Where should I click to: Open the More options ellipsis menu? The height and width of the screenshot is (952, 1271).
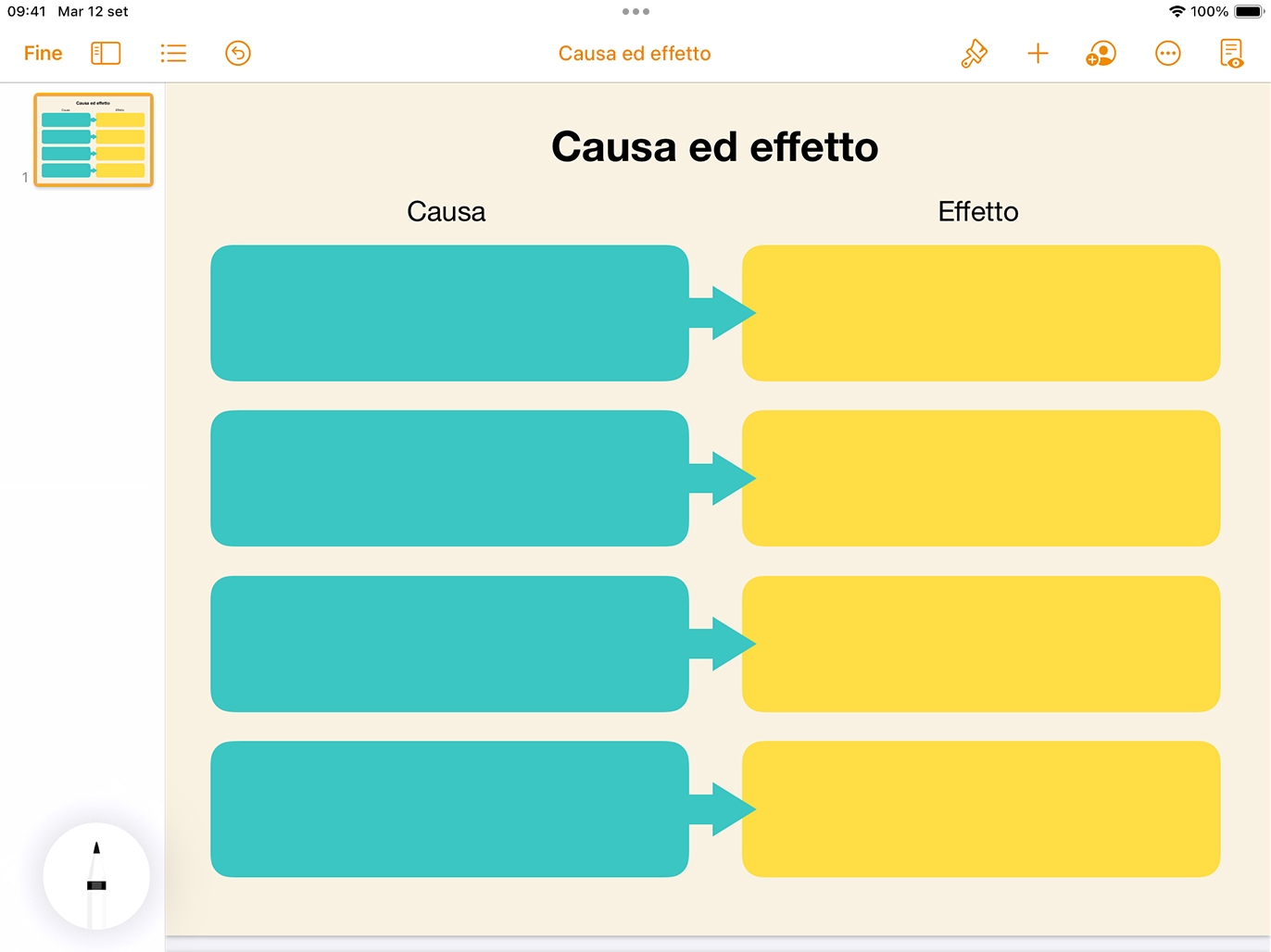pos(1168,54)
